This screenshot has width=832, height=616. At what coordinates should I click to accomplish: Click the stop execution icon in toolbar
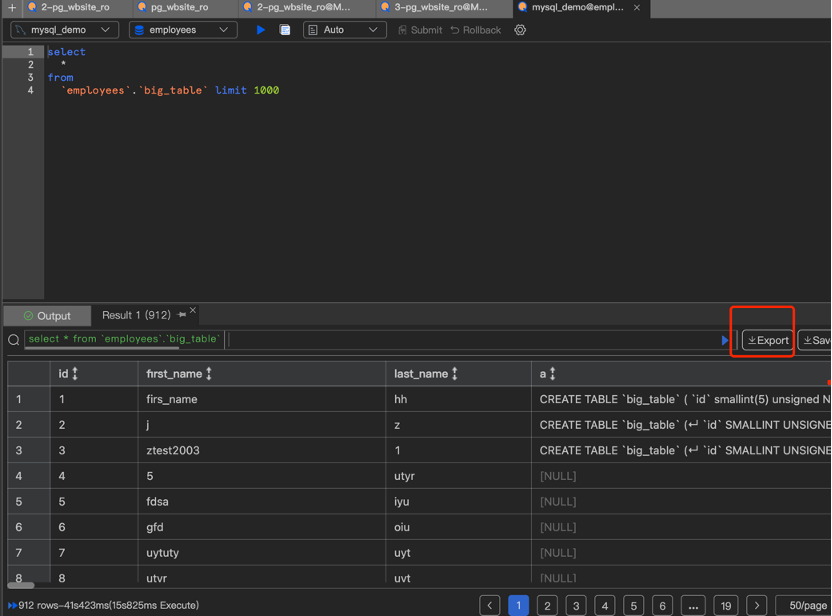tap(285, 30)
